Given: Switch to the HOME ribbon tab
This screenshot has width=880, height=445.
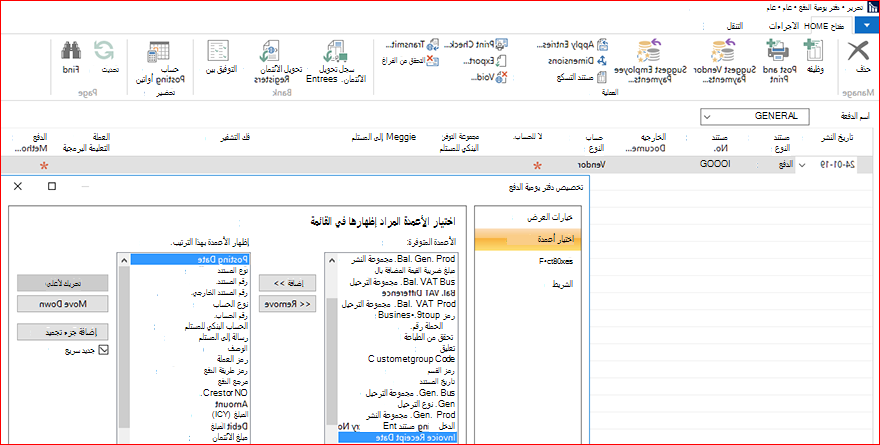Looking at the screenshot, I should 823,26.
